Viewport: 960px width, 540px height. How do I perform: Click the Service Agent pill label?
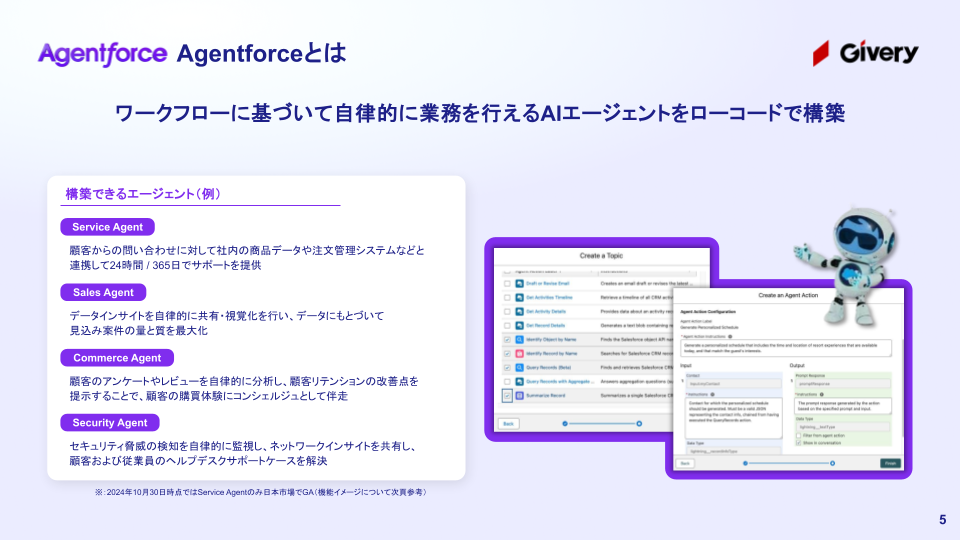[107, 227]
